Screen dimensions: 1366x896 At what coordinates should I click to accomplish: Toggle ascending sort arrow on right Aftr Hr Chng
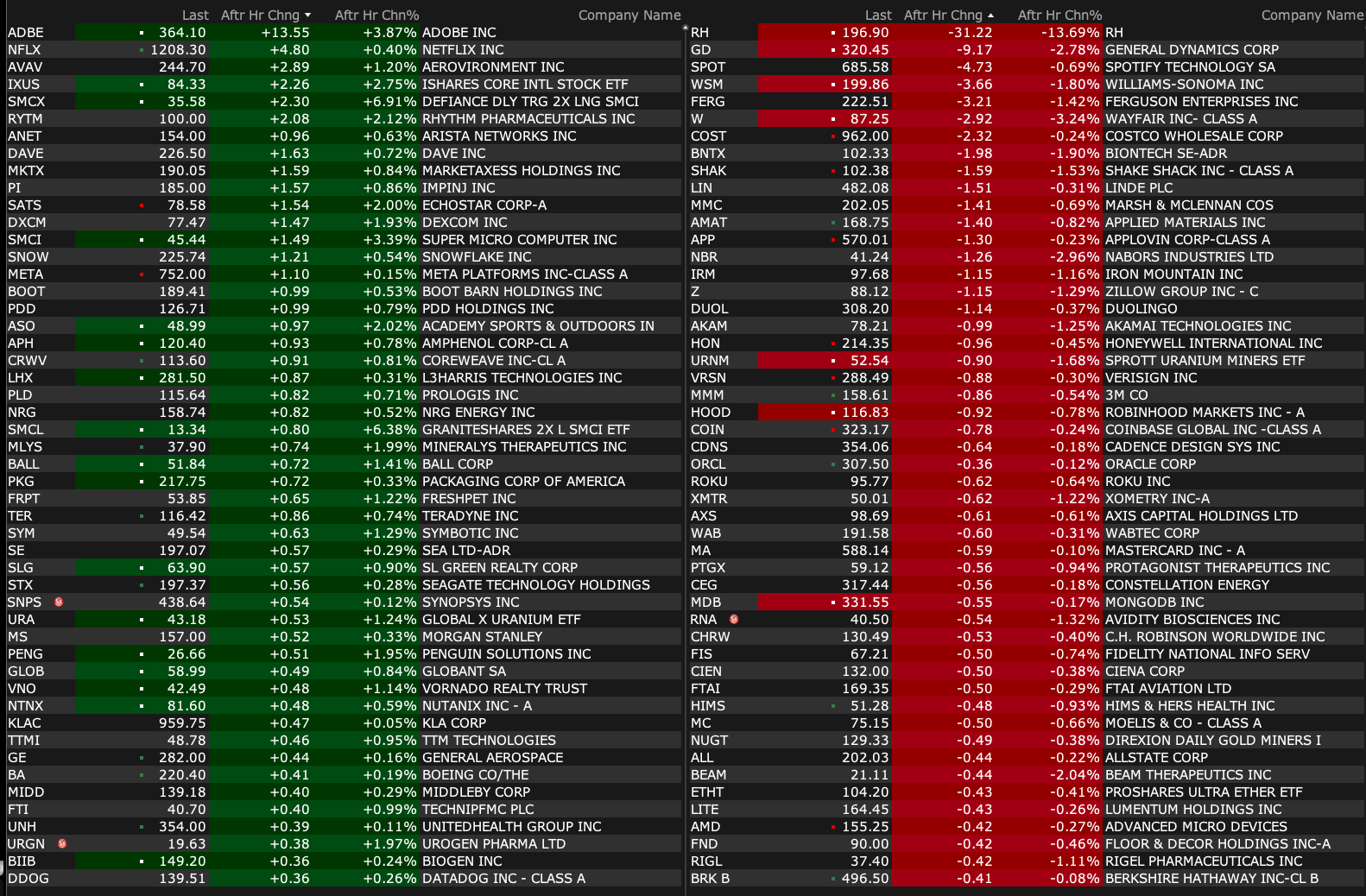(990, 16)
